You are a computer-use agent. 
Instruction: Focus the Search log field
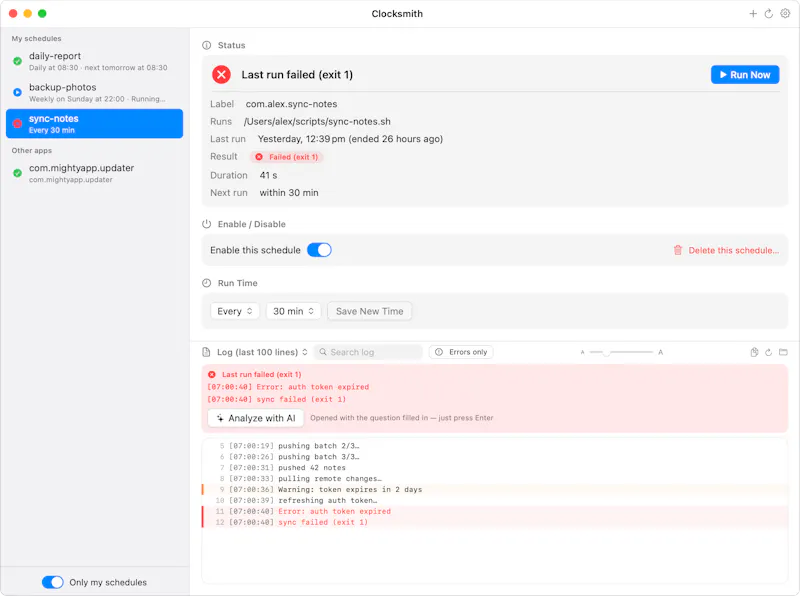coord(368,352)
